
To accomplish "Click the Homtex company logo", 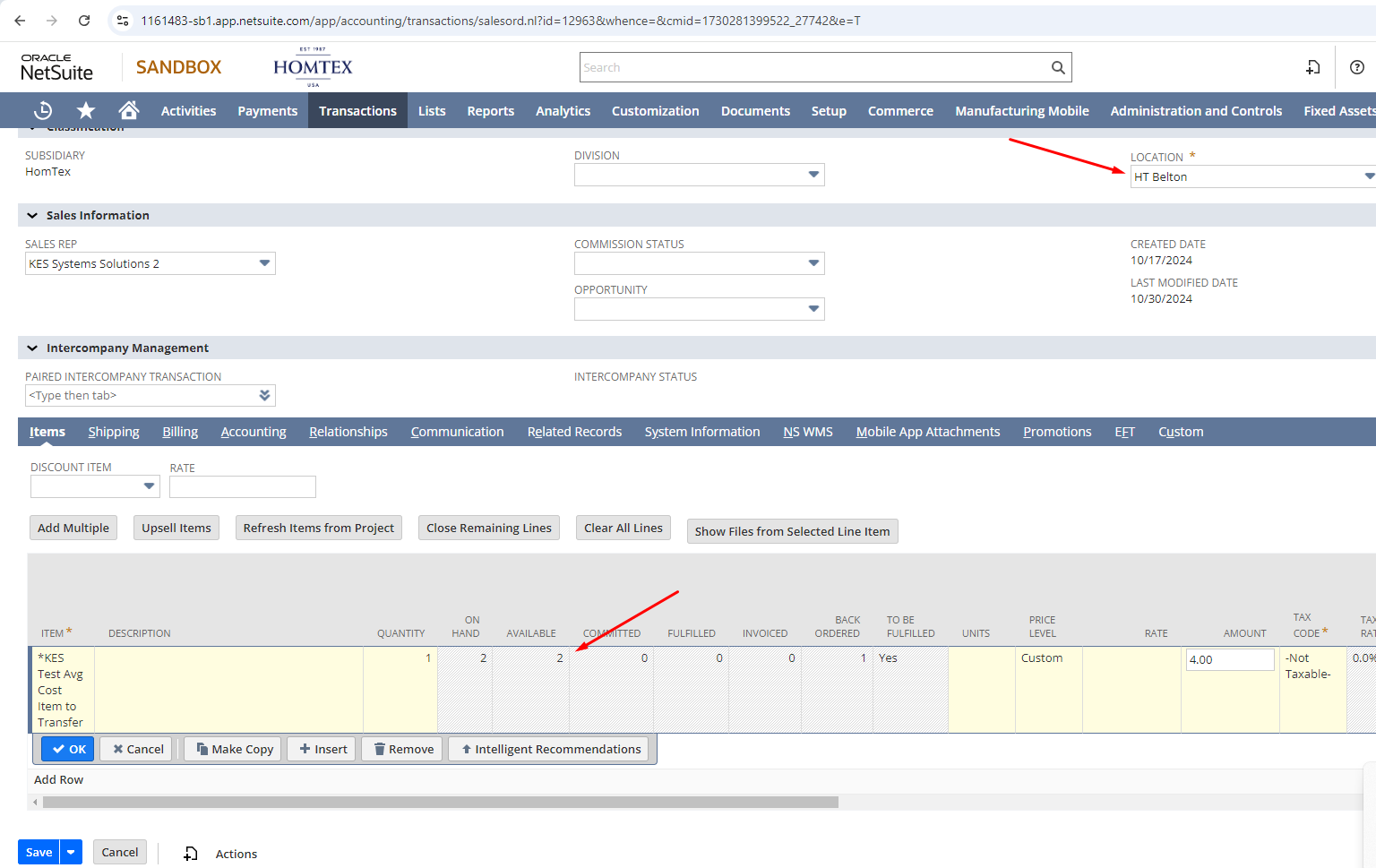I will click(313, 67).
